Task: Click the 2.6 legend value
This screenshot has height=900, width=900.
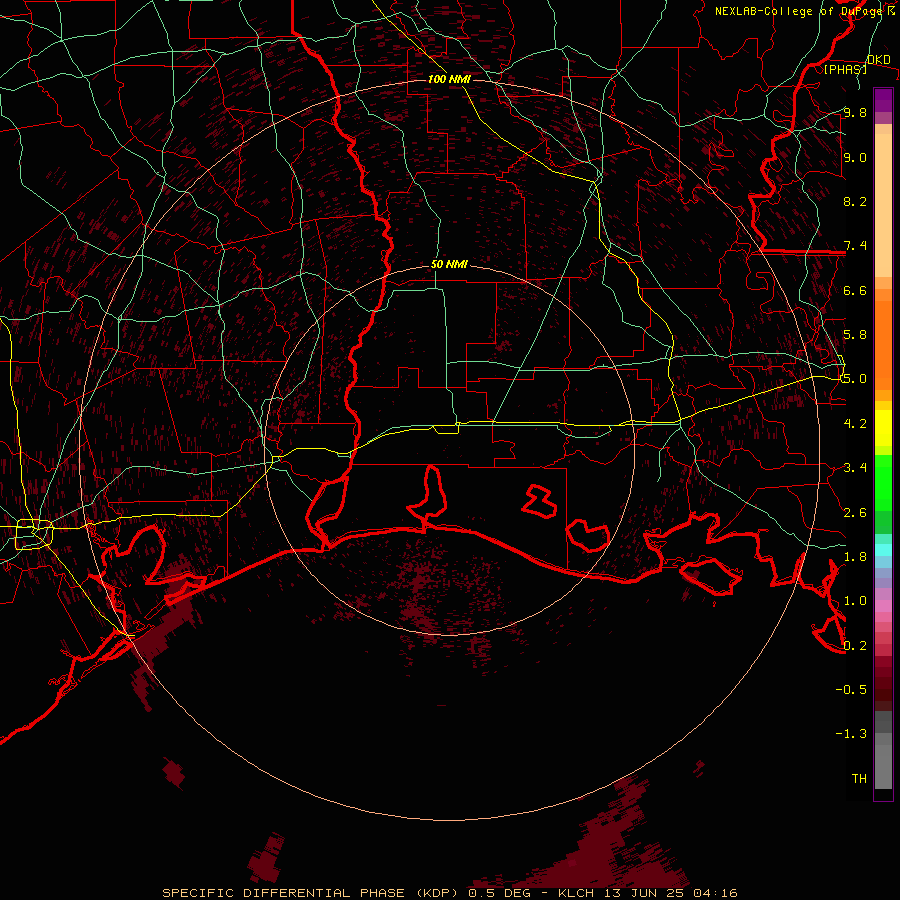Action: (855, 513)
